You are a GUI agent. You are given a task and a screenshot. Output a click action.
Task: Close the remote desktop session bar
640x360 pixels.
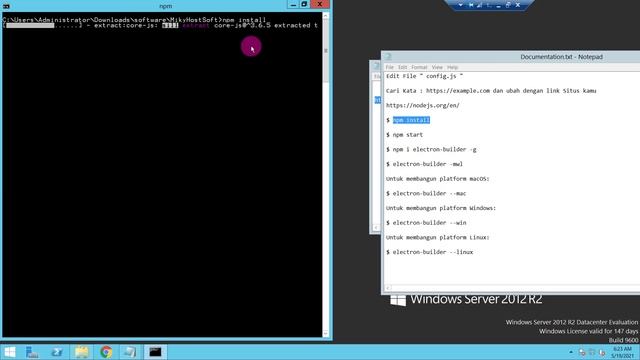pos(518,5)
